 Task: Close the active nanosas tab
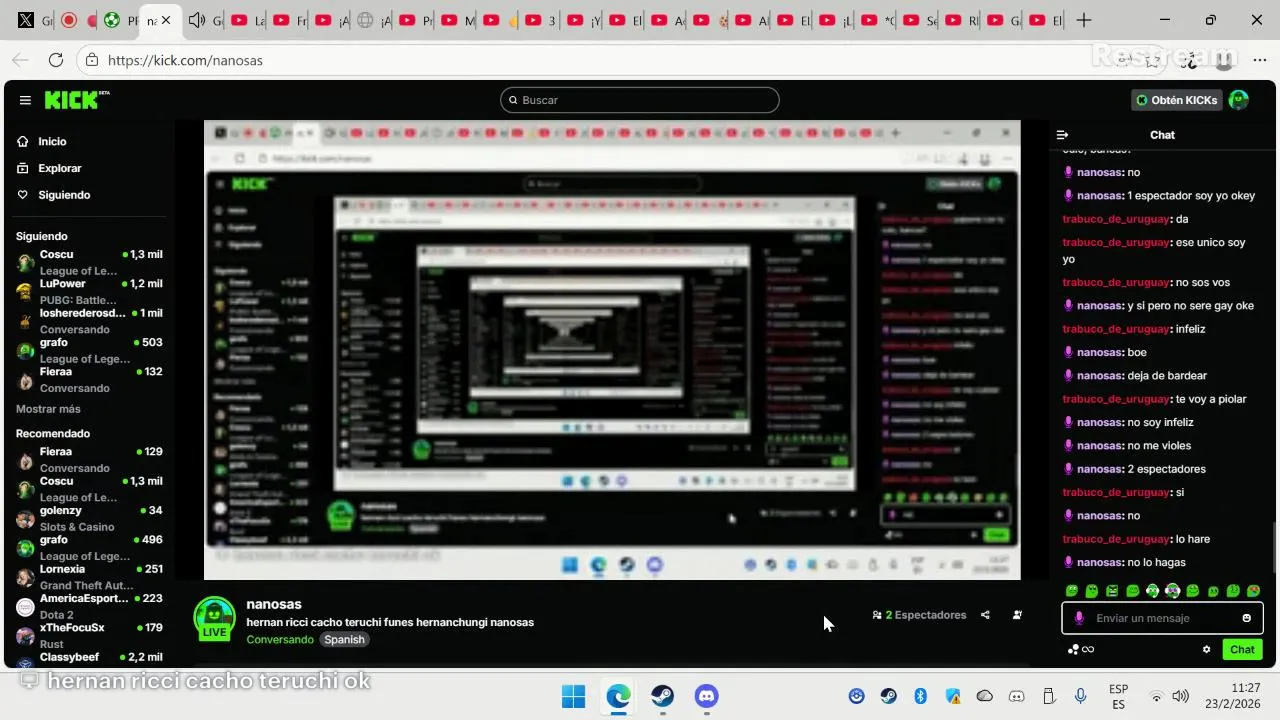166,20
